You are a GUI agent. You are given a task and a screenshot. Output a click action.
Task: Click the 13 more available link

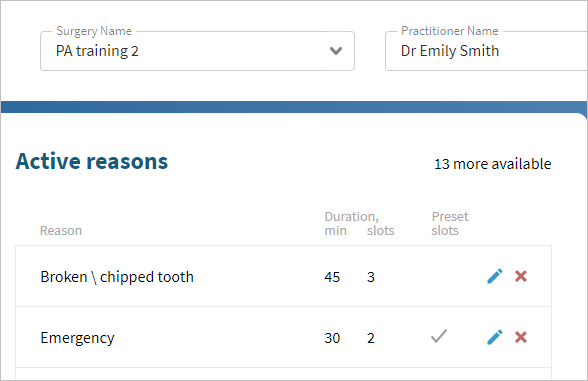(492, 164)
